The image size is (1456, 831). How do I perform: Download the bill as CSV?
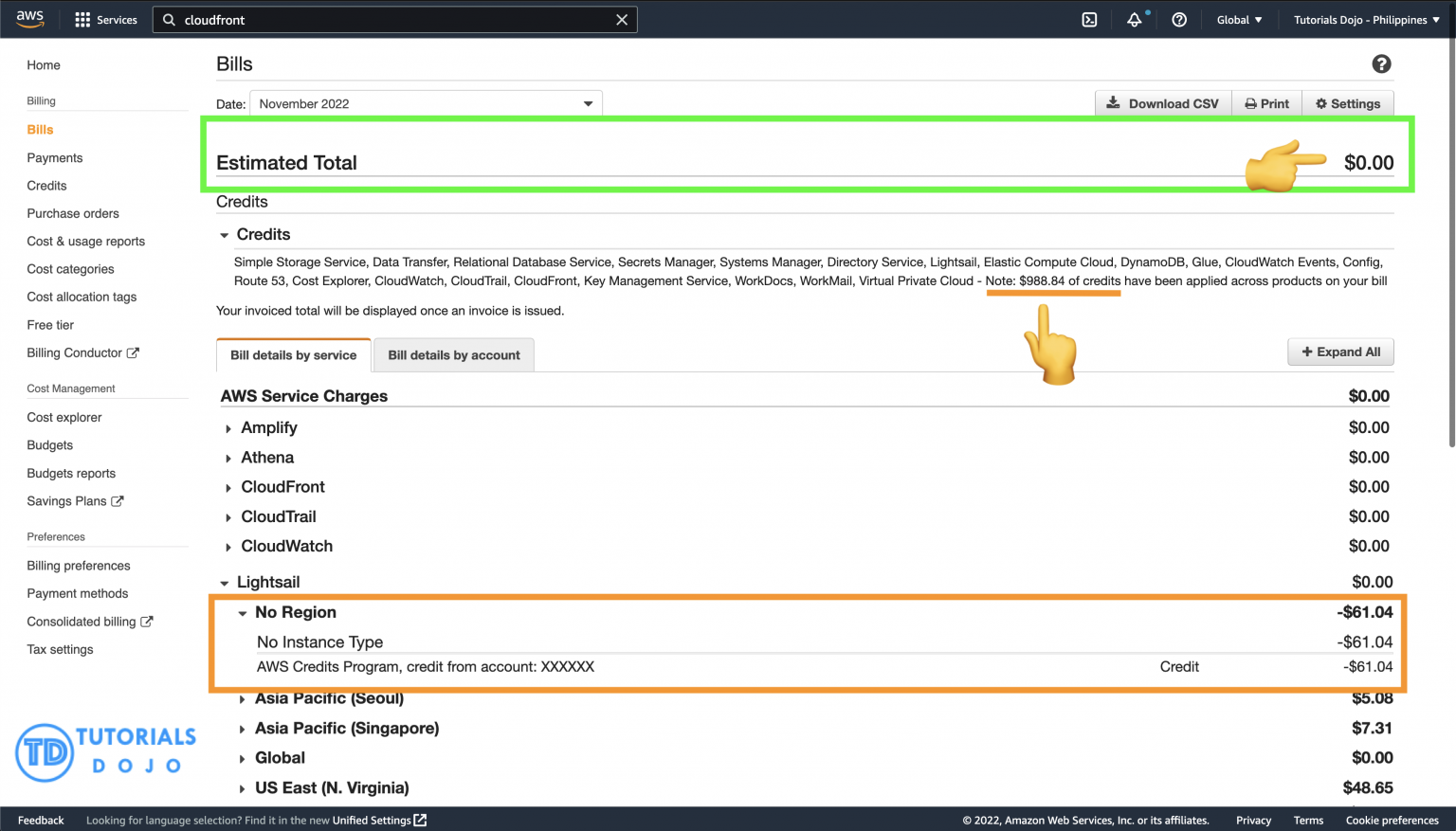pyautogui.click(x=1163, y=103)
